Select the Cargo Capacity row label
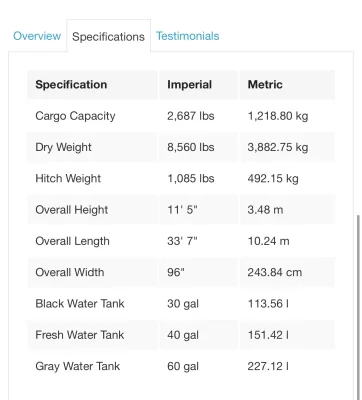 pos(75,116)
